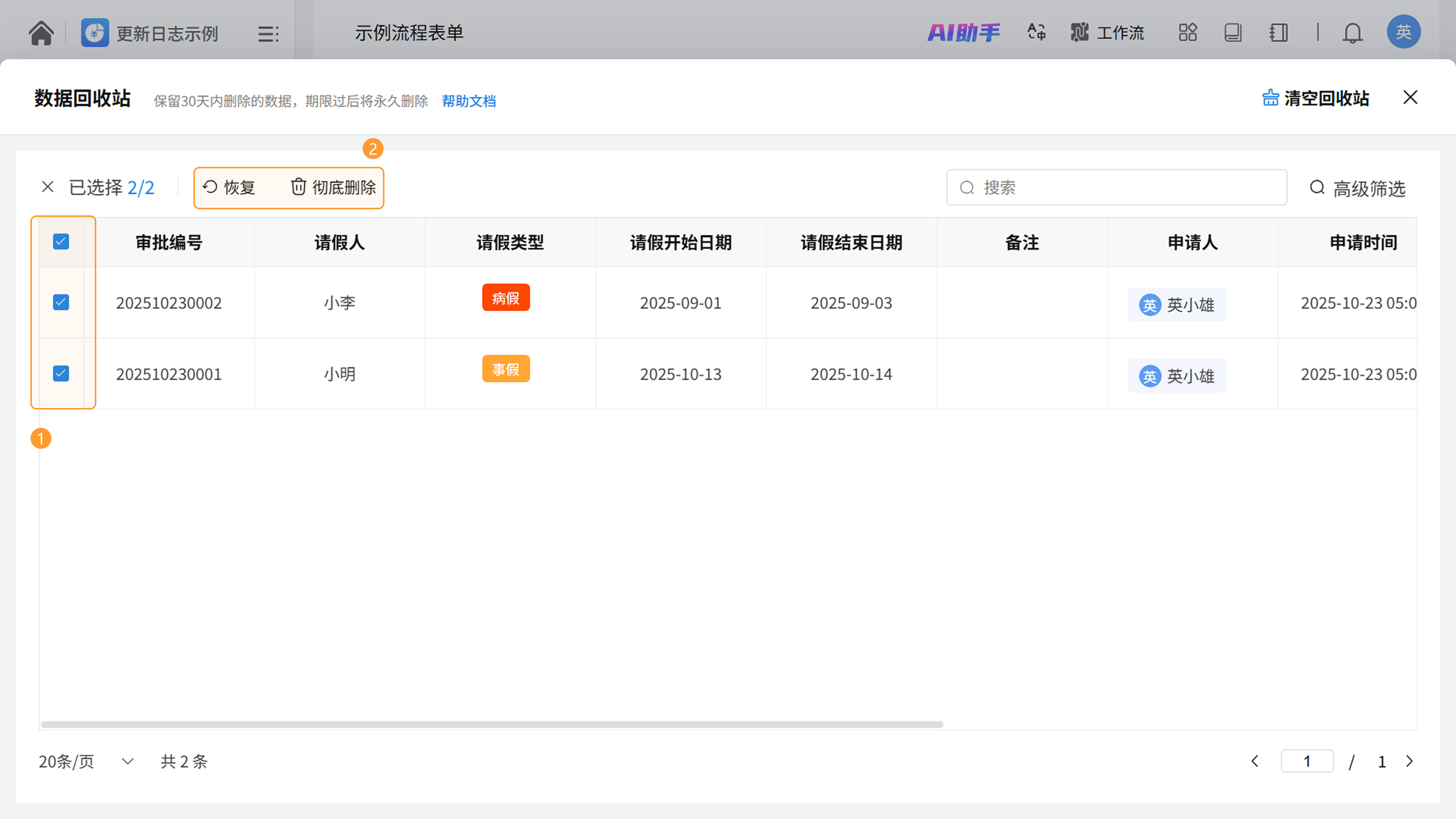Open the notification bell

pyautogui.click(x=1352, y=33)
